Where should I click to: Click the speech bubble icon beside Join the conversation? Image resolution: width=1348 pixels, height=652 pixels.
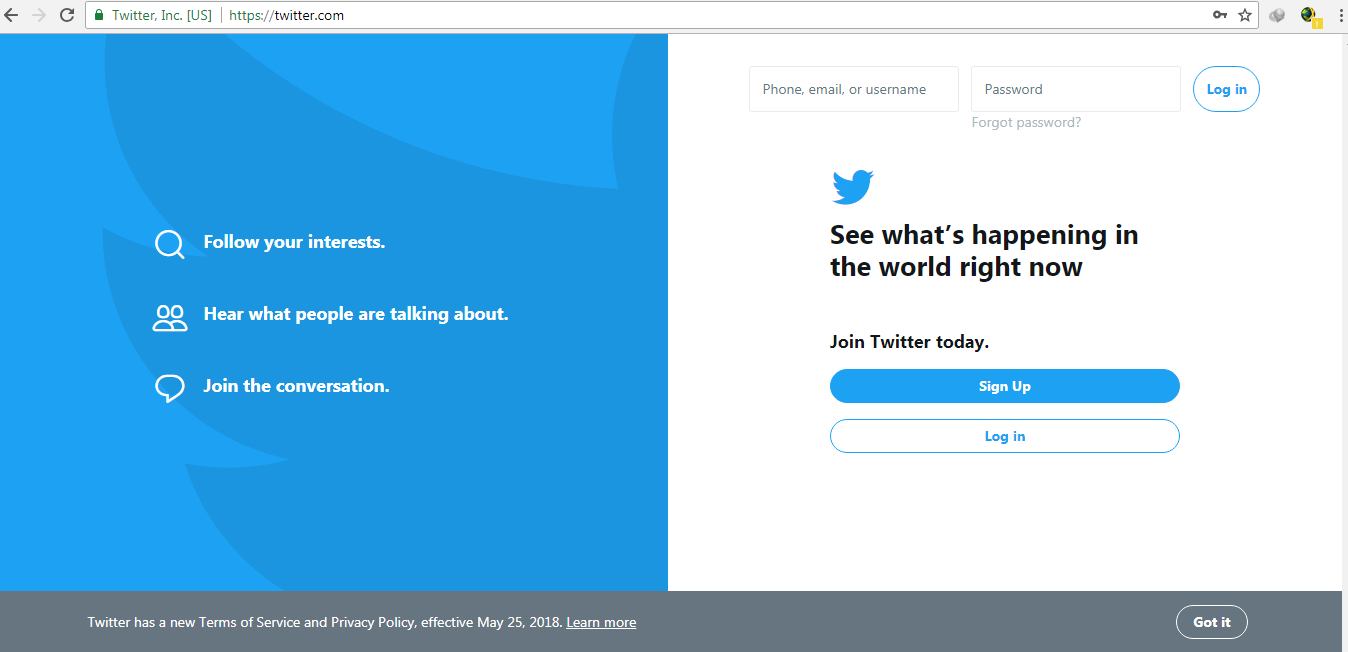tap(170, 388)
